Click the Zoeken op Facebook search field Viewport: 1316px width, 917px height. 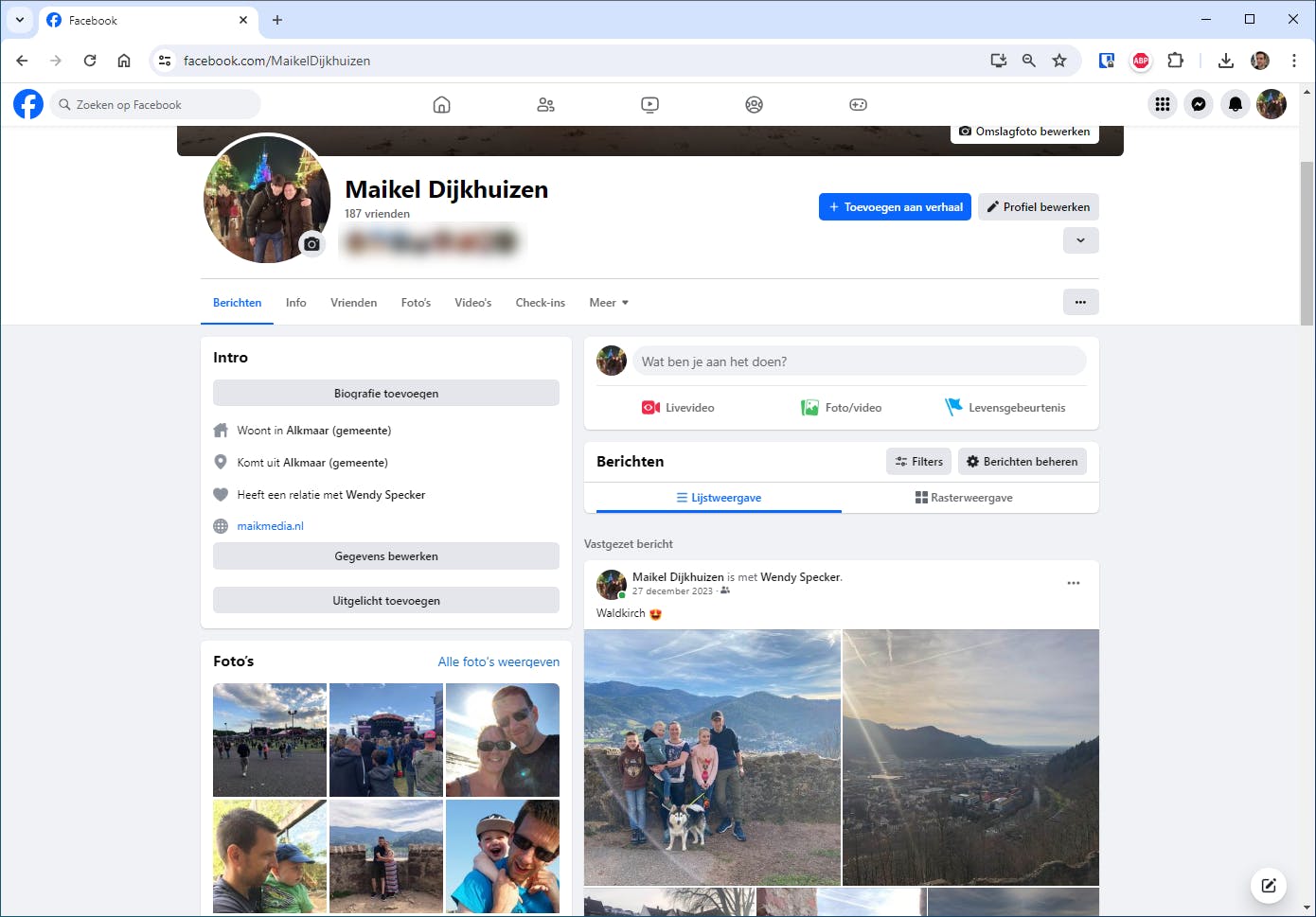tap(155, 104)
